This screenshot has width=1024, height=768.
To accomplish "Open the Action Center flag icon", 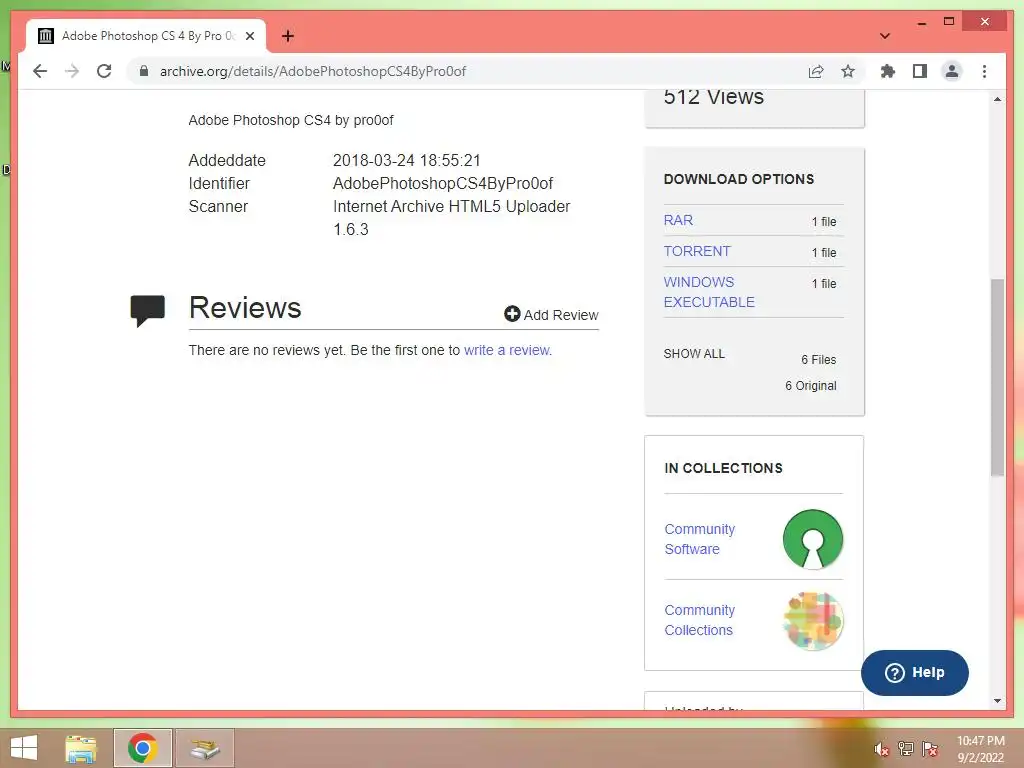I will pos(930,749).
